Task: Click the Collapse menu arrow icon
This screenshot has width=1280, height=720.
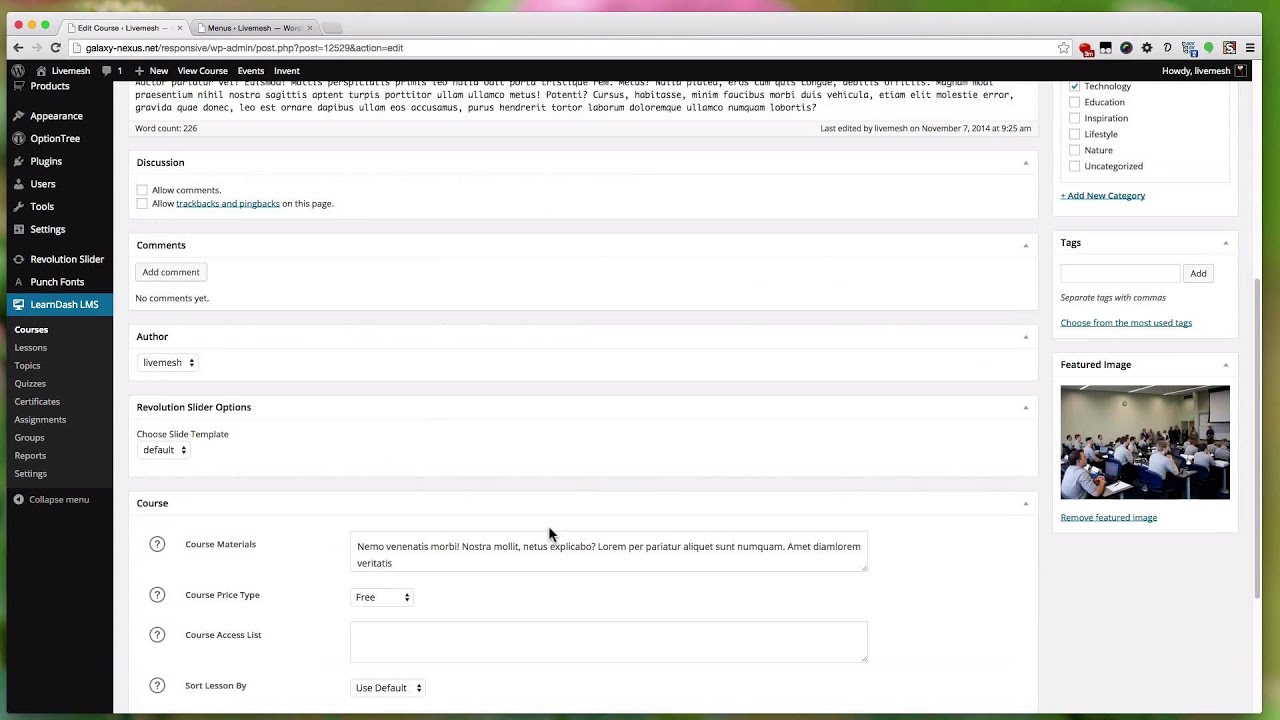Action: (19, 499)
